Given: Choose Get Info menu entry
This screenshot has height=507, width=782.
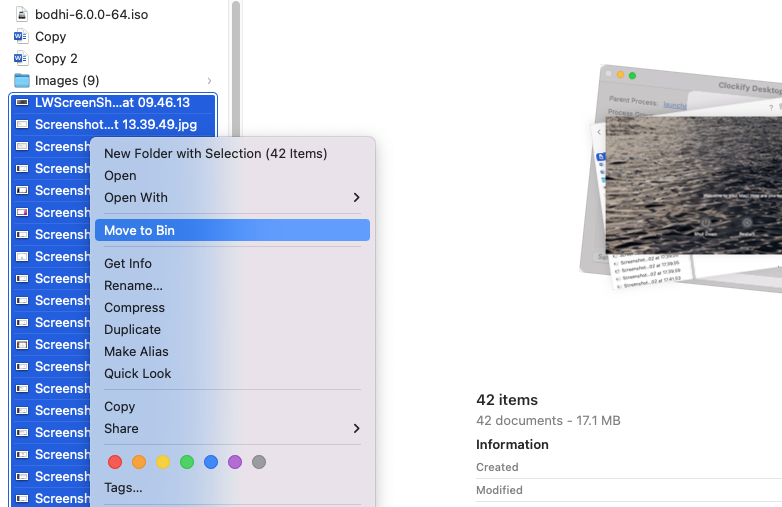Looking at the screenshot, I should [x=128, y=263].
